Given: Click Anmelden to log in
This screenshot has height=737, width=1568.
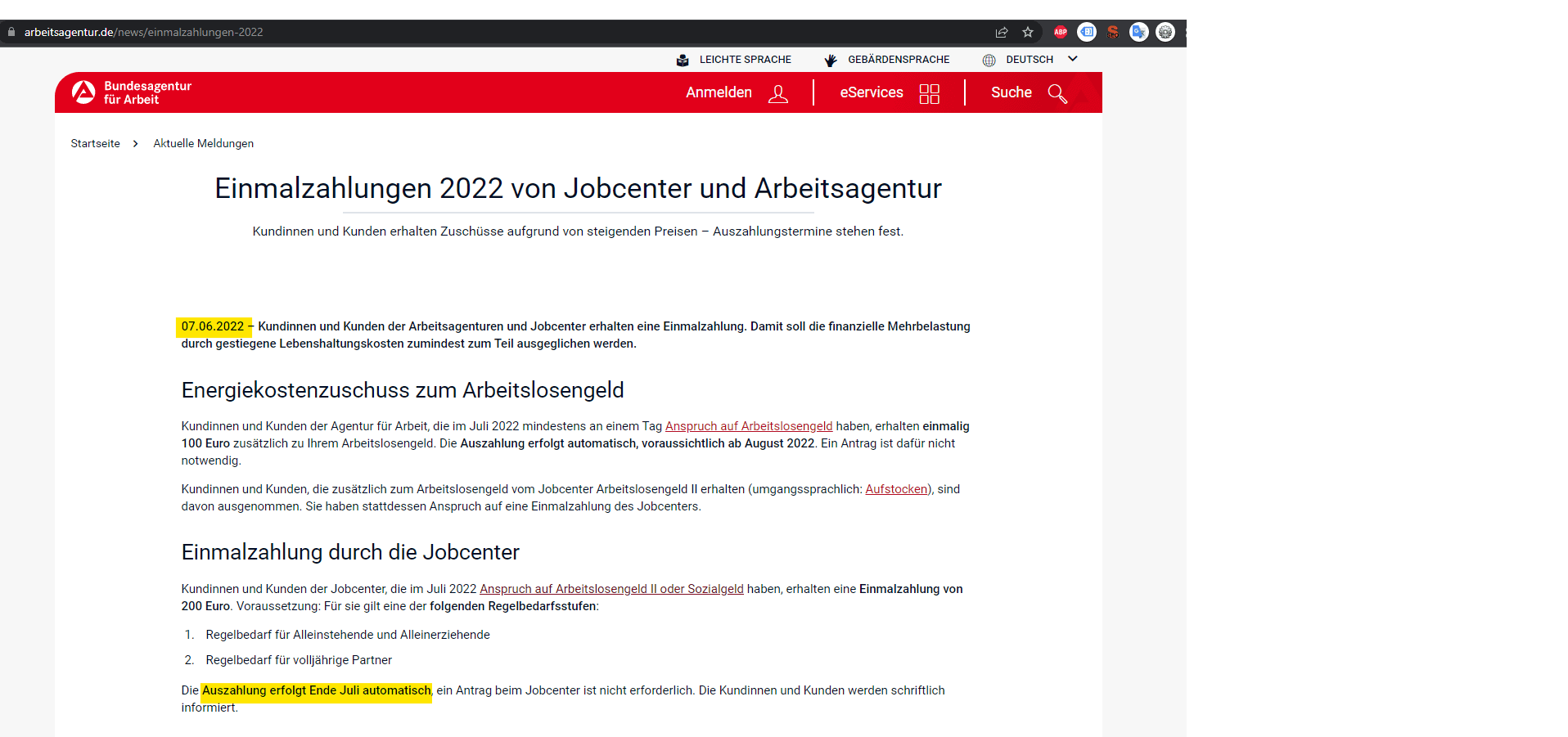Looking at the screenshot, I should 719,92.
